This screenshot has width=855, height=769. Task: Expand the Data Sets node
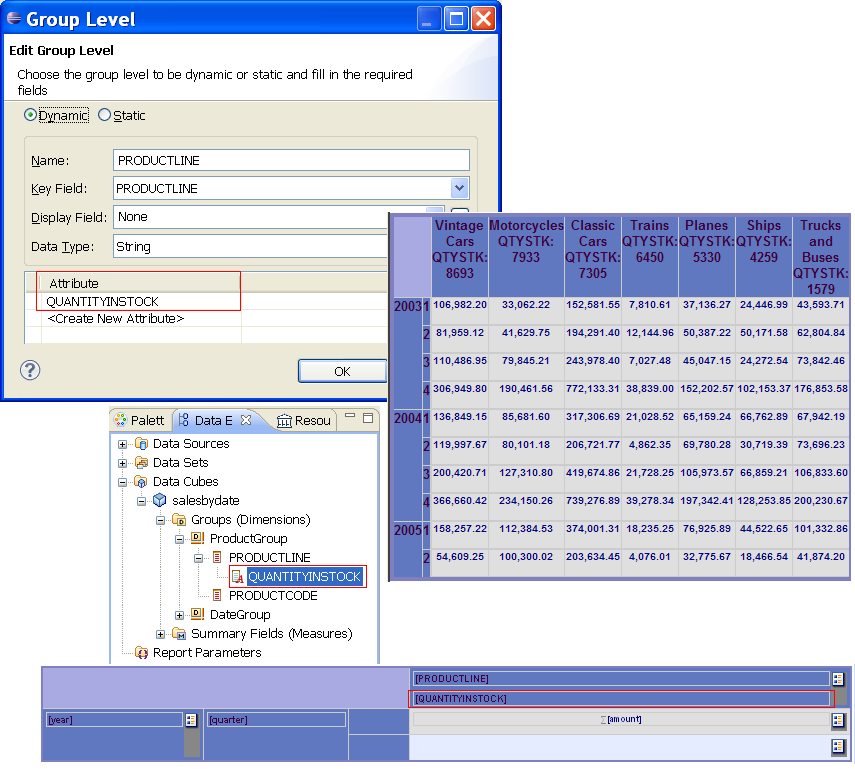coord(122,463)
